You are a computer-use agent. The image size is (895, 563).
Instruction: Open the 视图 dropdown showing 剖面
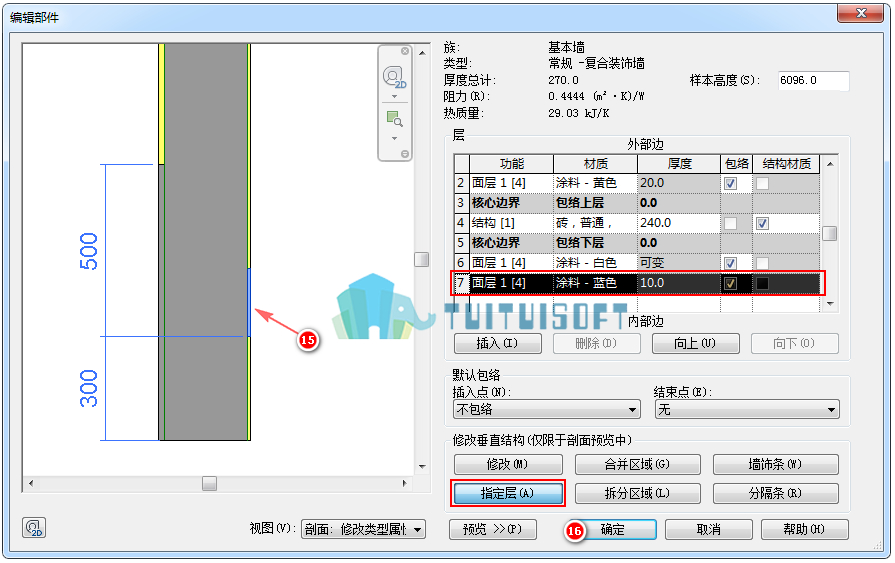363,529
